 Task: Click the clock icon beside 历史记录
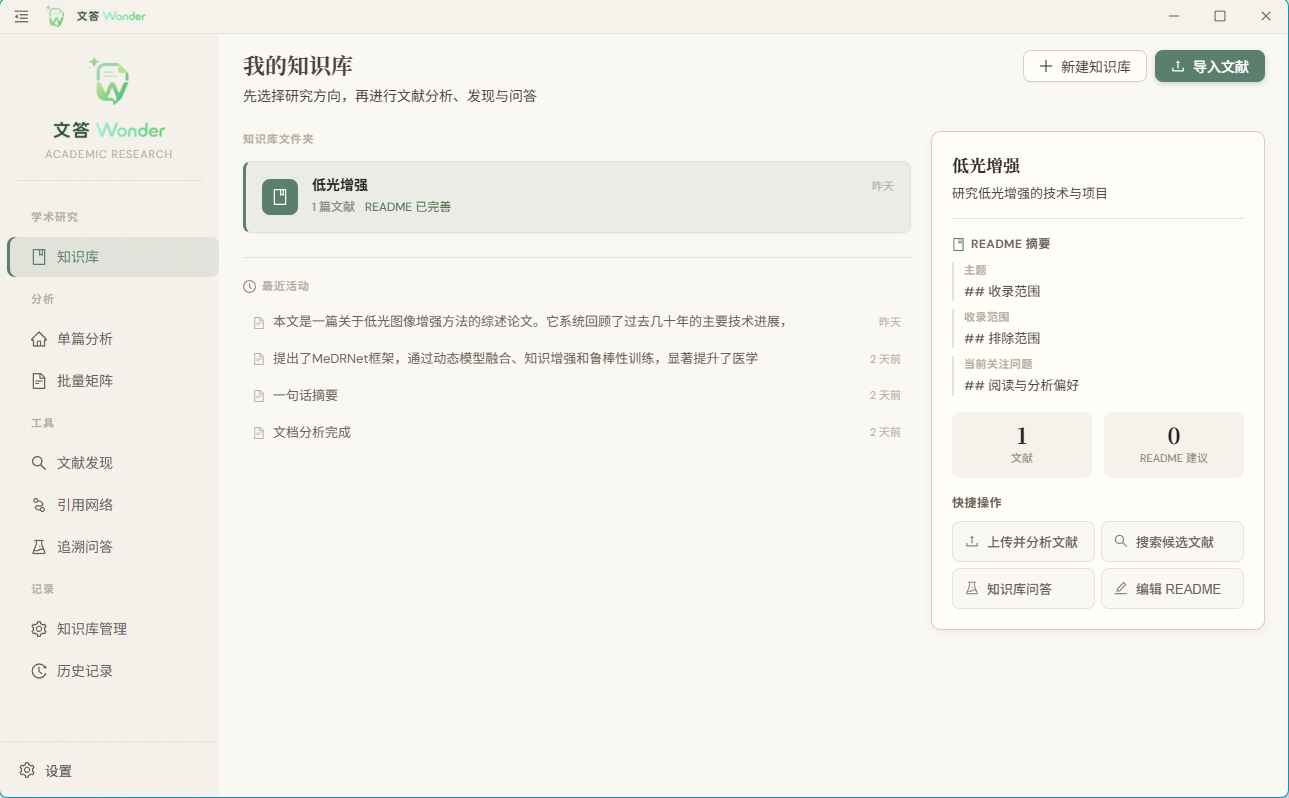[39, 671]
